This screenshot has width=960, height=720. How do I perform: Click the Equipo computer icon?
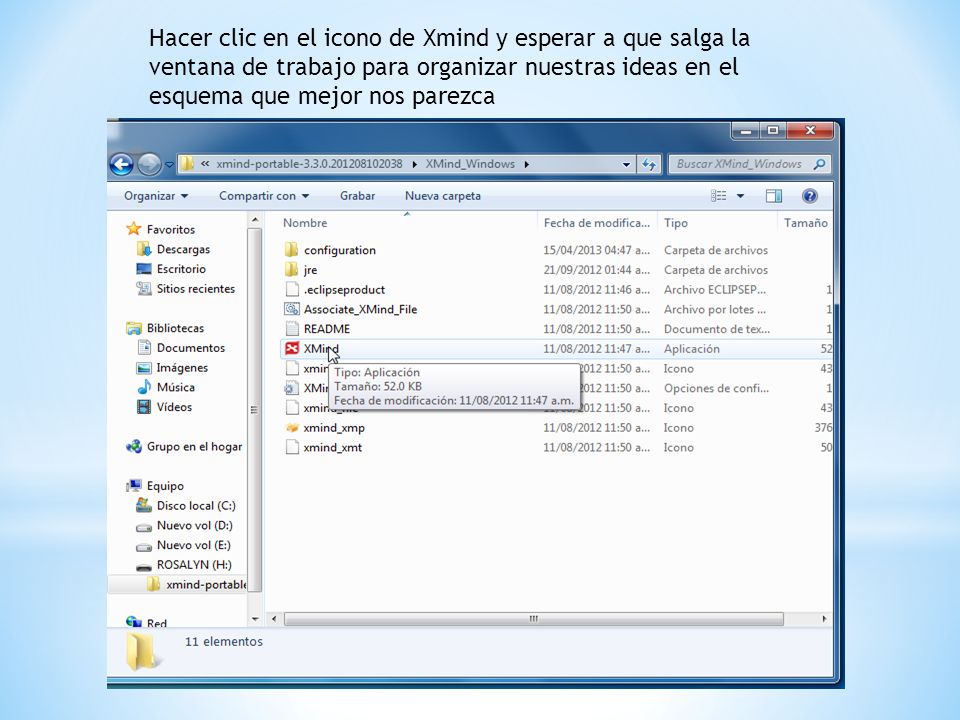(133, 486)
